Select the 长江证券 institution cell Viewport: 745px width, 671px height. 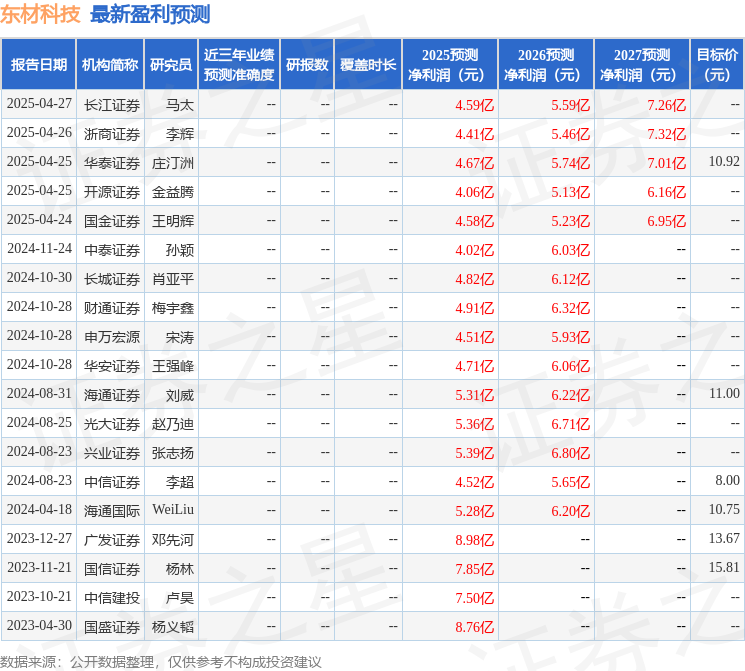[112, 105]
